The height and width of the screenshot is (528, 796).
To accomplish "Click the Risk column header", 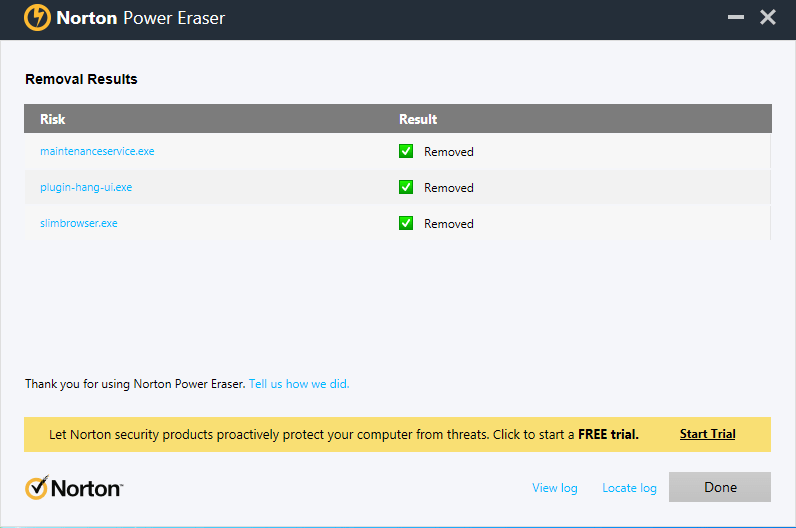I will (x=53, y=119).
